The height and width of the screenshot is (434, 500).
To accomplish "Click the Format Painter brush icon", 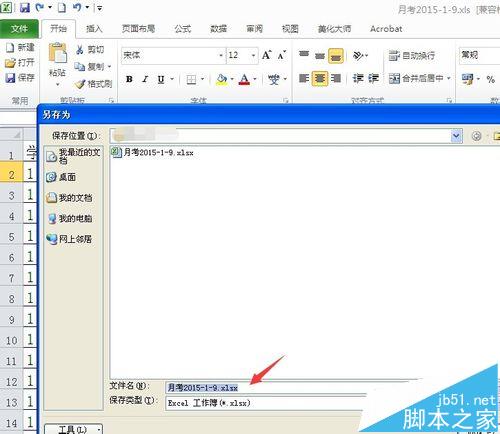I will (80, 84).
